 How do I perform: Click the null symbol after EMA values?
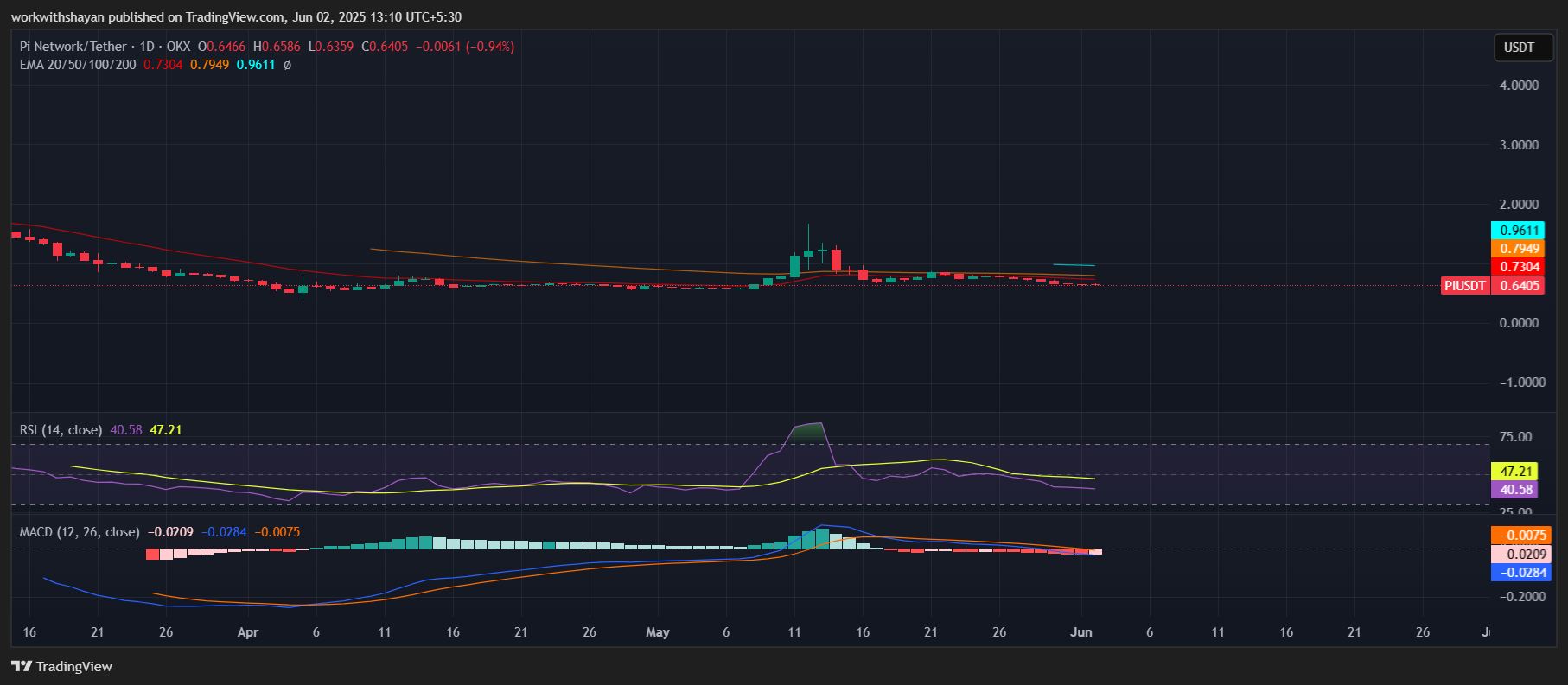click(x=287, y=65)
